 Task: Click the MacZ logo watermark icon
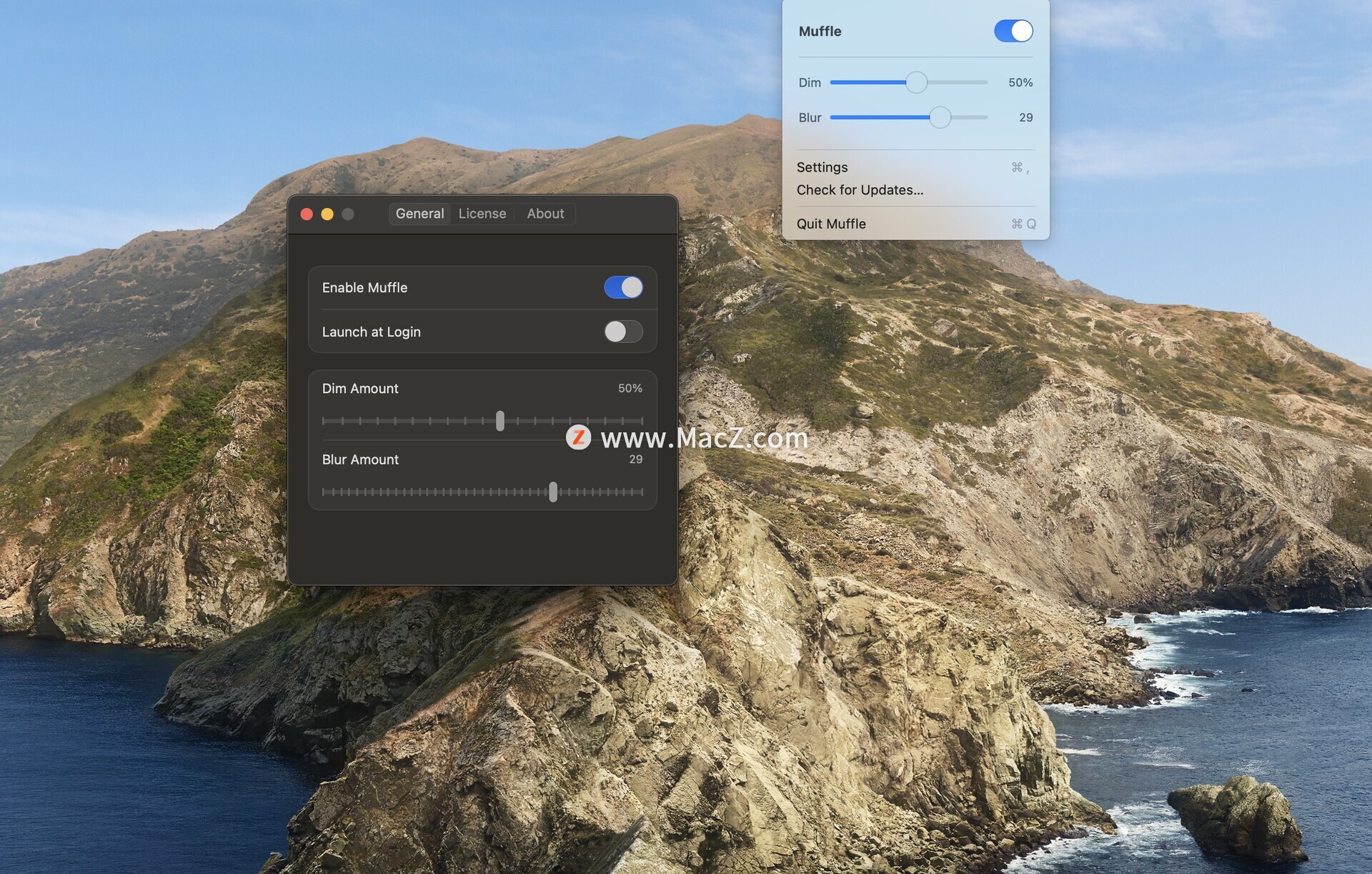point(578,437)
